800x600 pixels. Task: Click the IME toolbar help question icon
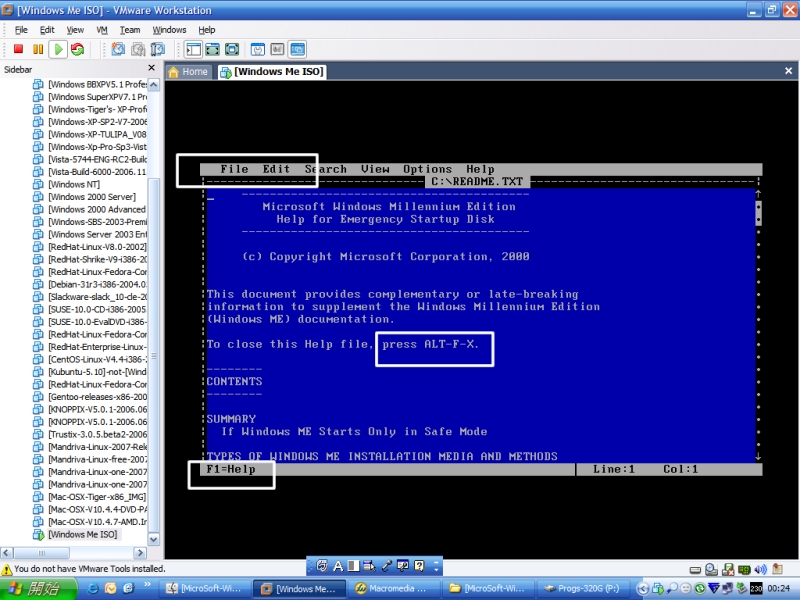[x=419, y=565]
